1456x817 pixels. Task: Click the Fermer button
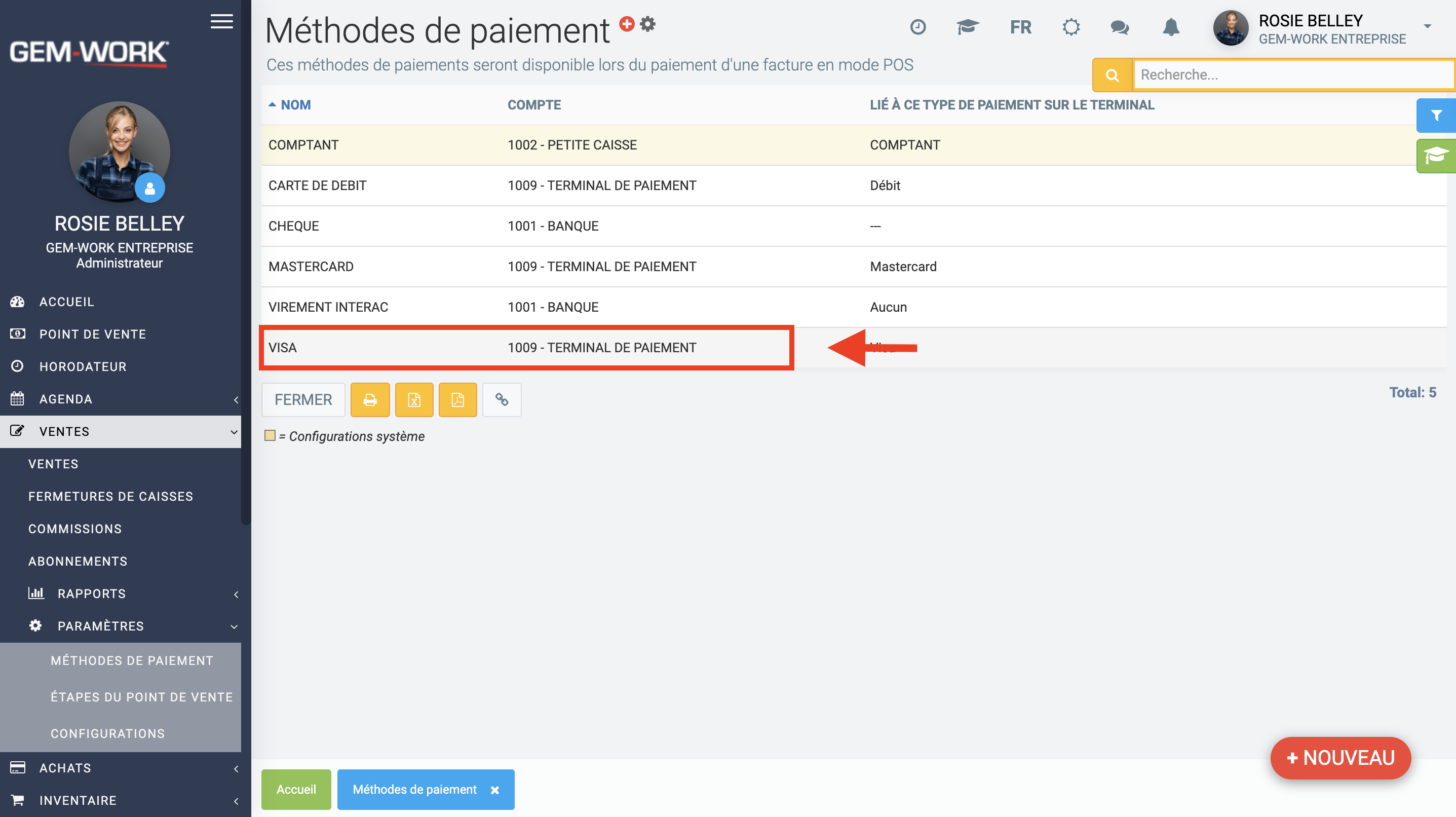(303, 400)
